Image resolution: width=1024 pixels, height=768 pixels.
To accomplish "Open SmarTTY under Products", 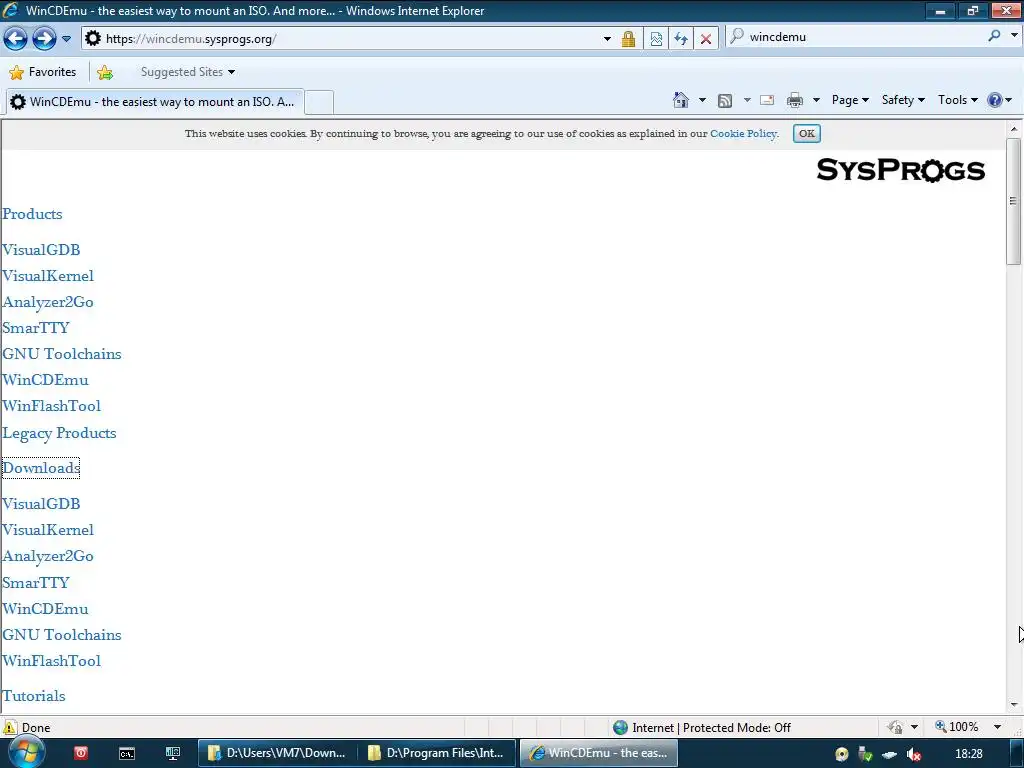I will pyautogui.click(x=36, y=328).
